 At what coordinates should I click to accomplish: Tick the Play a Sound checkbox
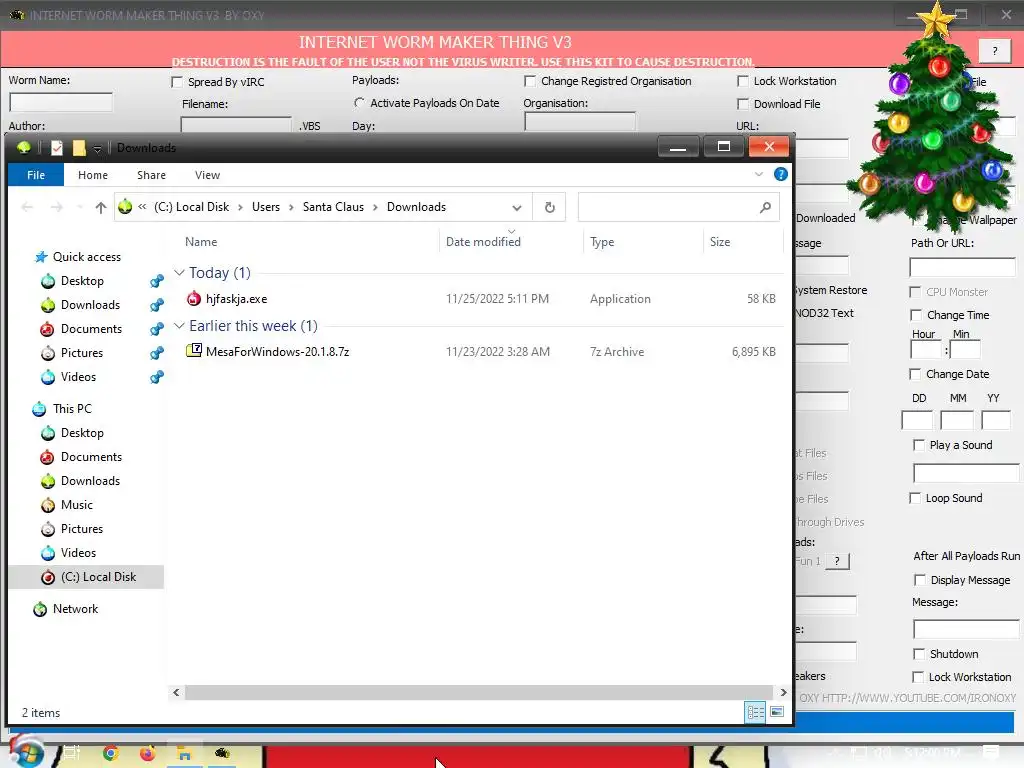(x=919, y=445)
